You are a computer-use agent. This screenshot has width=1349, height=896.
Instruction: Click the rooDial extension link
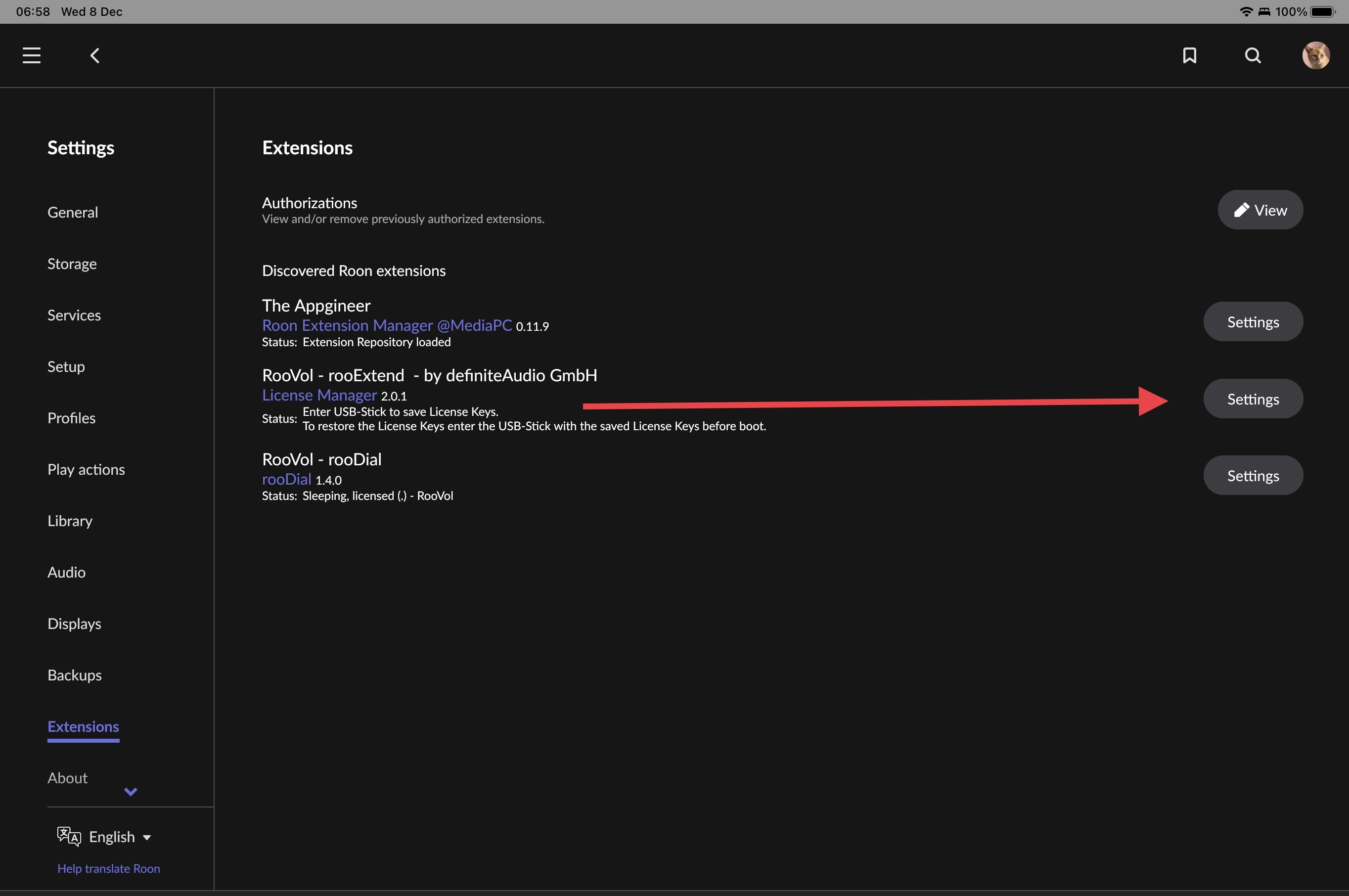coord(286,479)
